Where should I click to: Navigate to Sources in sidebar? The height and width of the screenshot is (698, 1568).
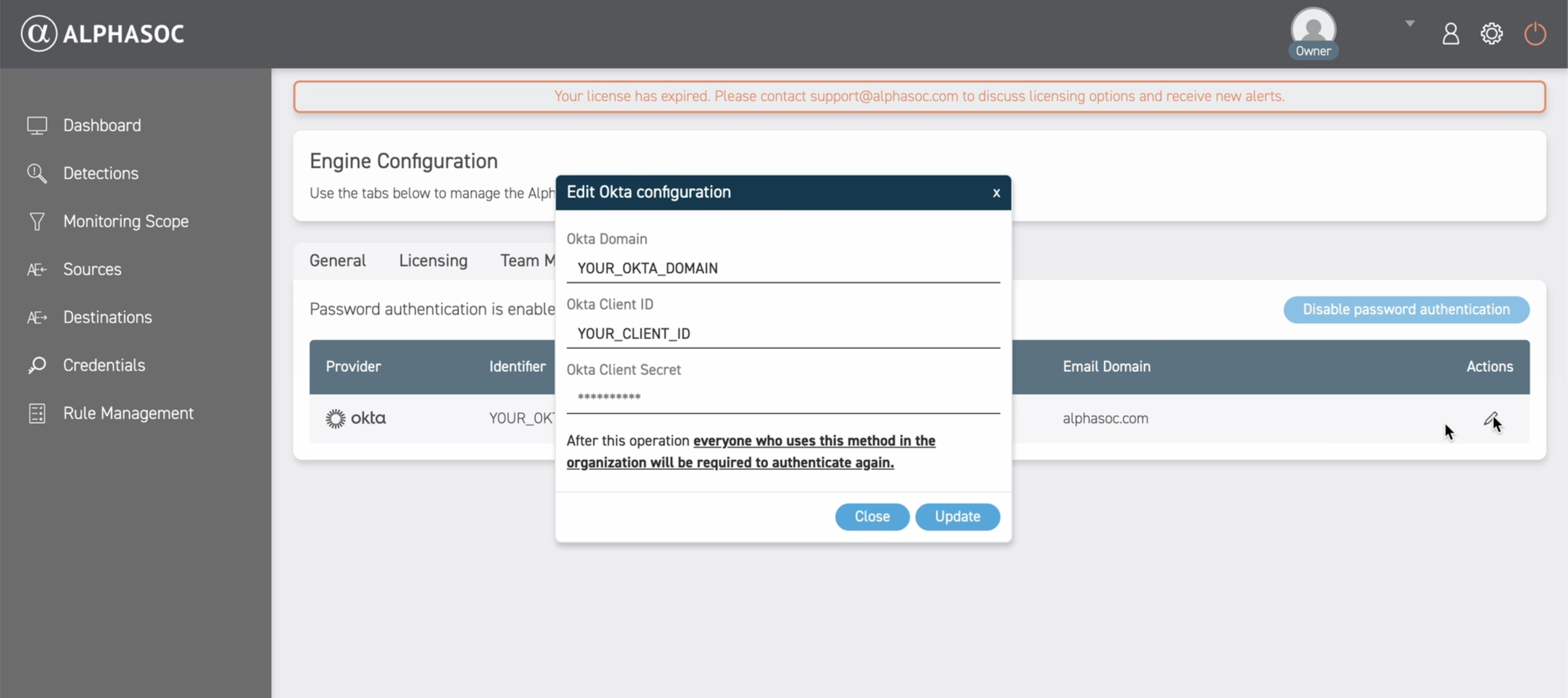tap(92, 269)
